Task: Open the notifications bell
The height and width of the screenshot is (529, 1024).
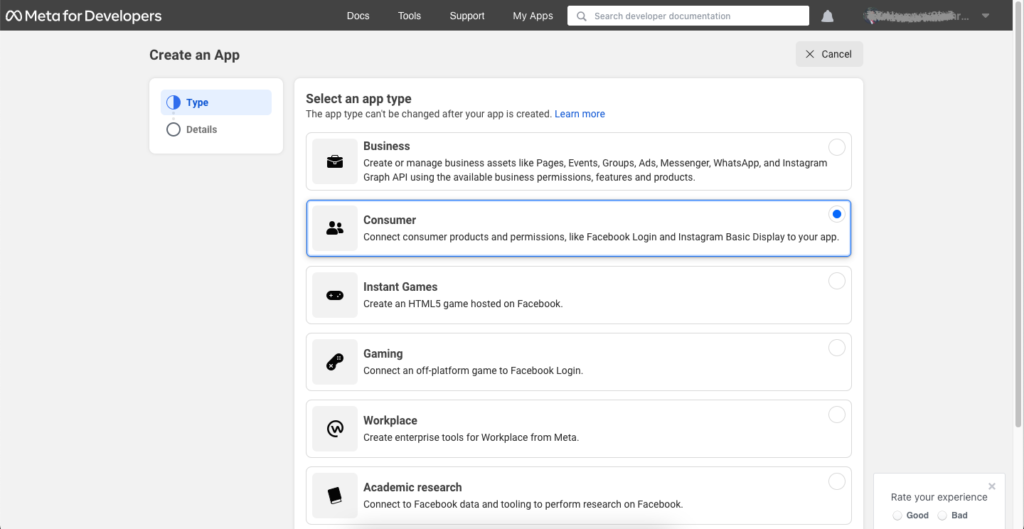Action: pos(827,16)
